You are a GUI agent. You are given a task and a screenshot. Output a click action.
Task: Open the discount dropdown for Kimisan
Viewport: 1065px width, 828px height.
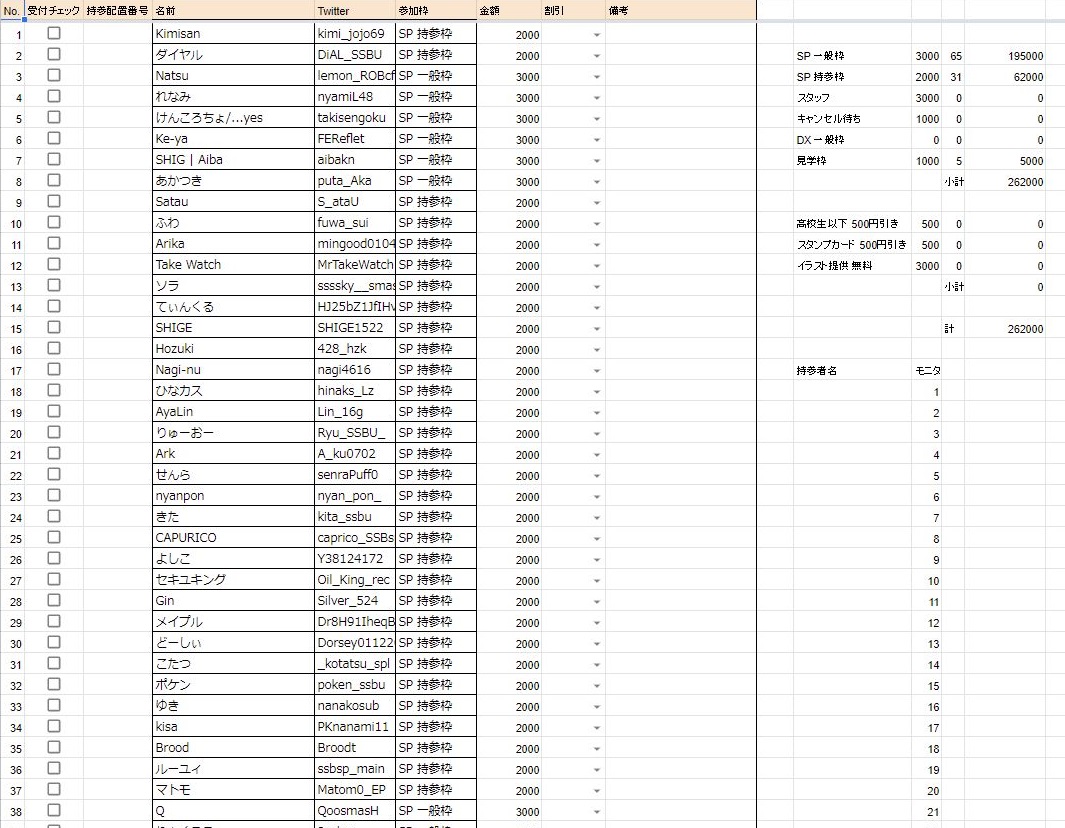(x=596, y=35)
